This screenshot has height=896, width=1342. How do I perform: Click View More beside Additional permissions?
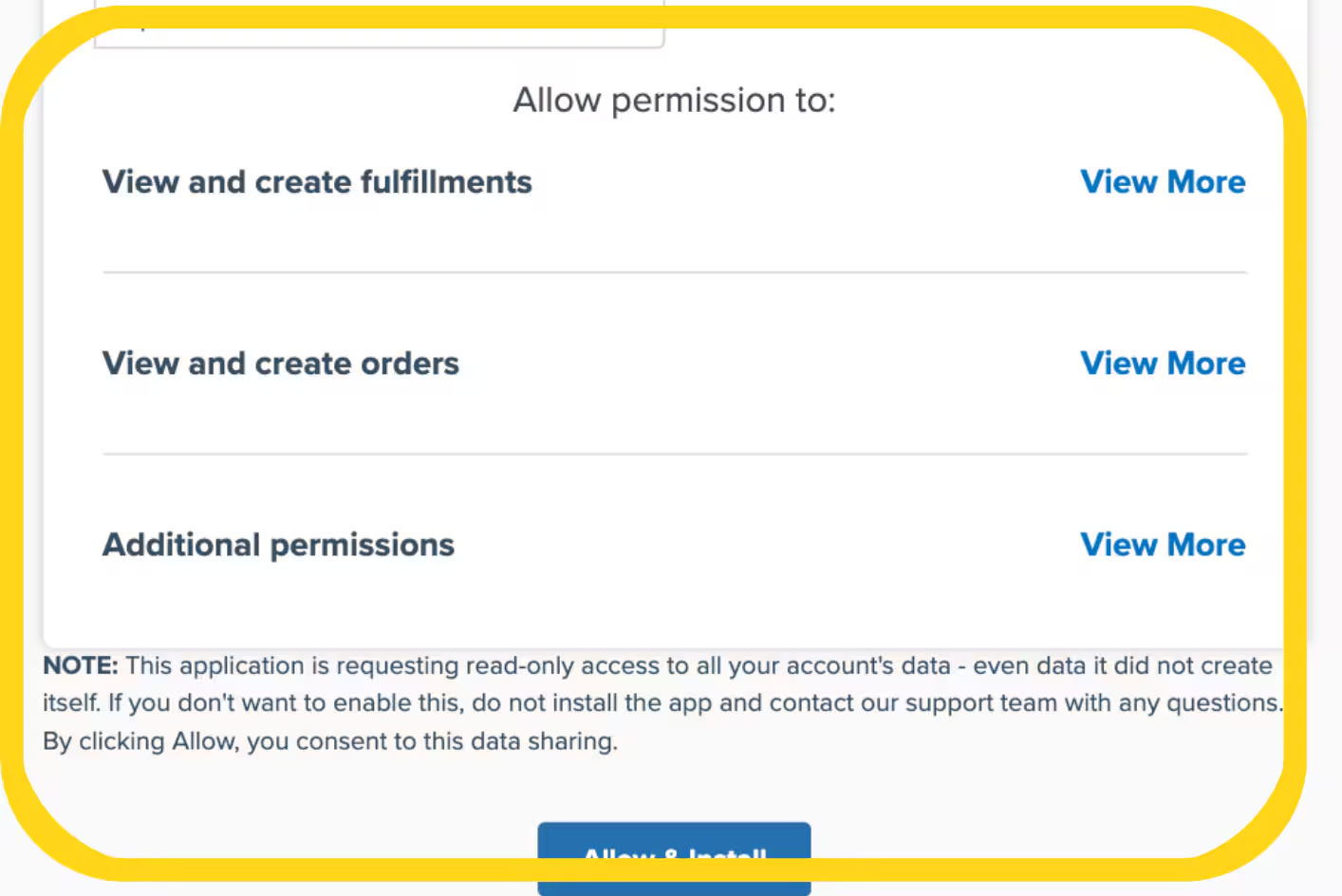[x=1163, y=544]
